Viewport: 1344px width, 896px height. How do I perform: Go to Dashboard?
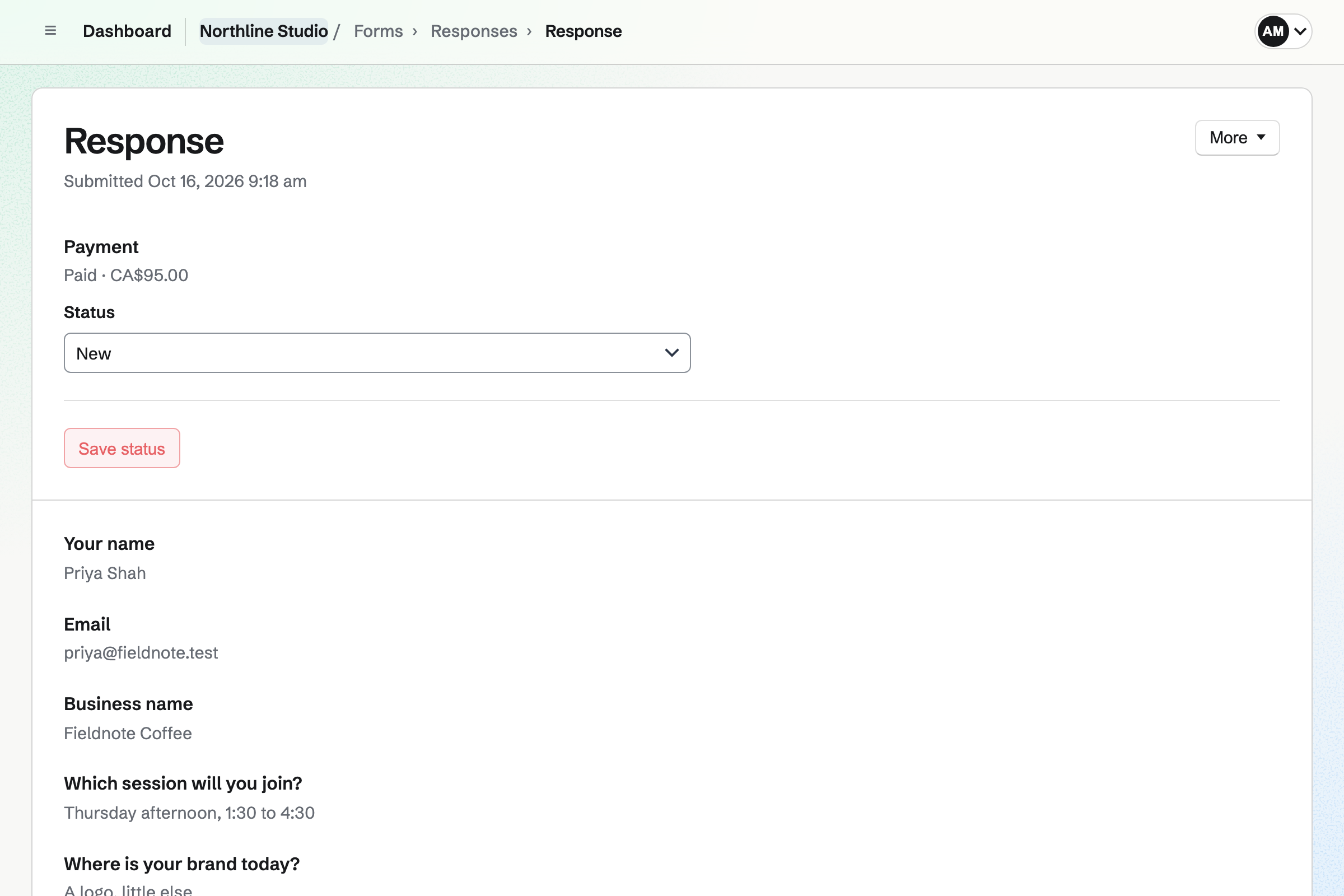pos(127,31)
